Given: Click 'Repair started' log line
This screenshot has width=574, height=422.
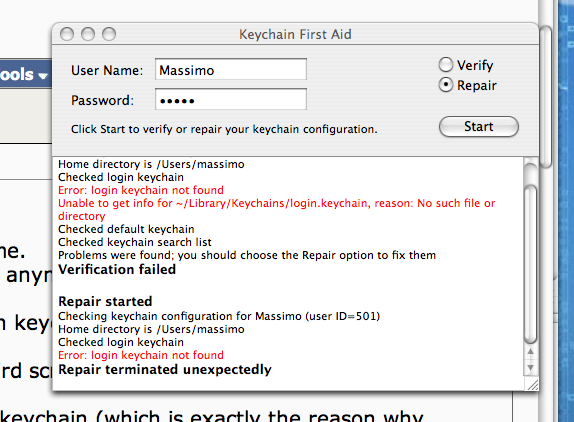Looking at the screenshot, I should (105, 301).
